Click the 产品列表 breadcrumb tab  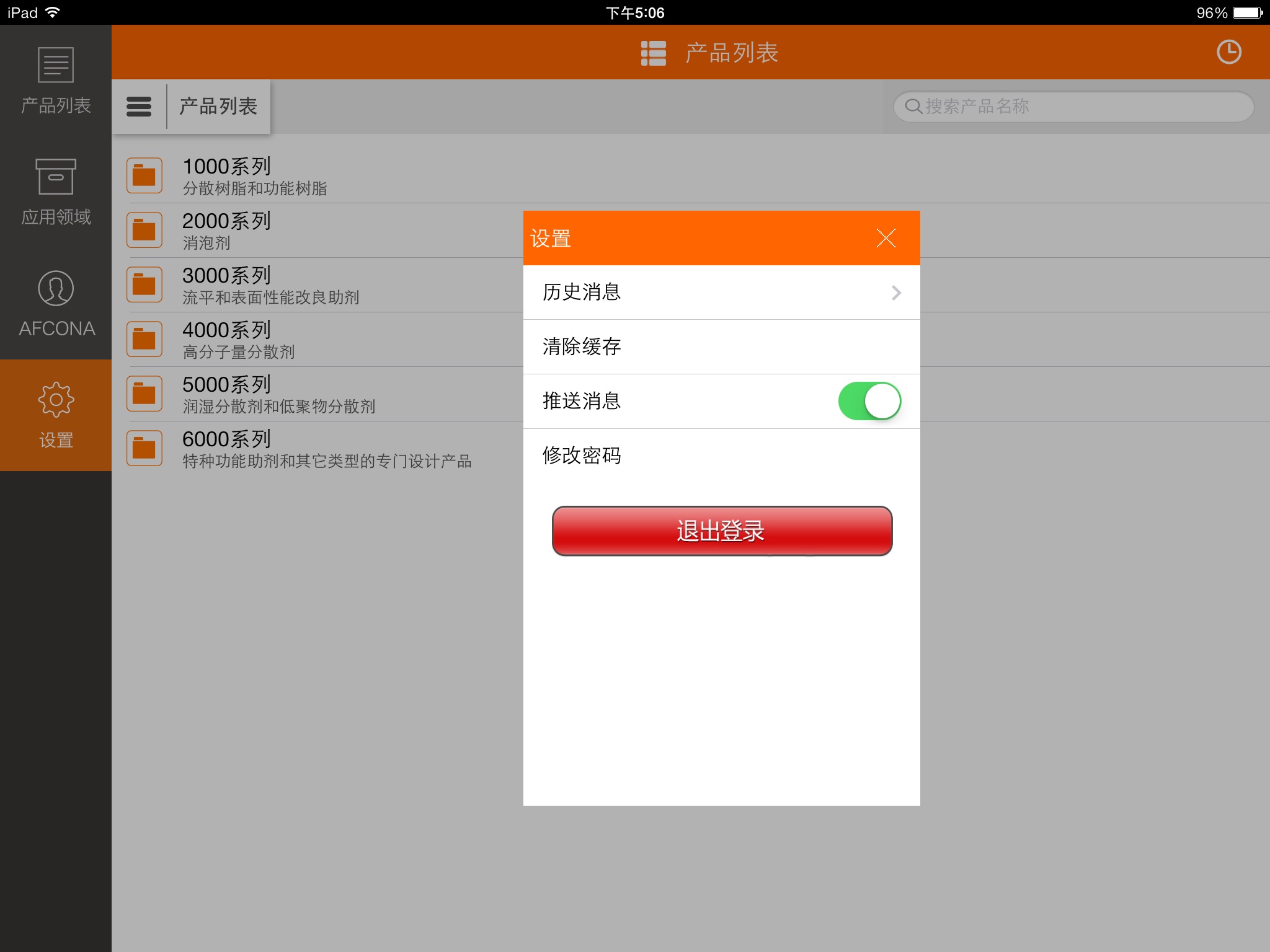218,107
